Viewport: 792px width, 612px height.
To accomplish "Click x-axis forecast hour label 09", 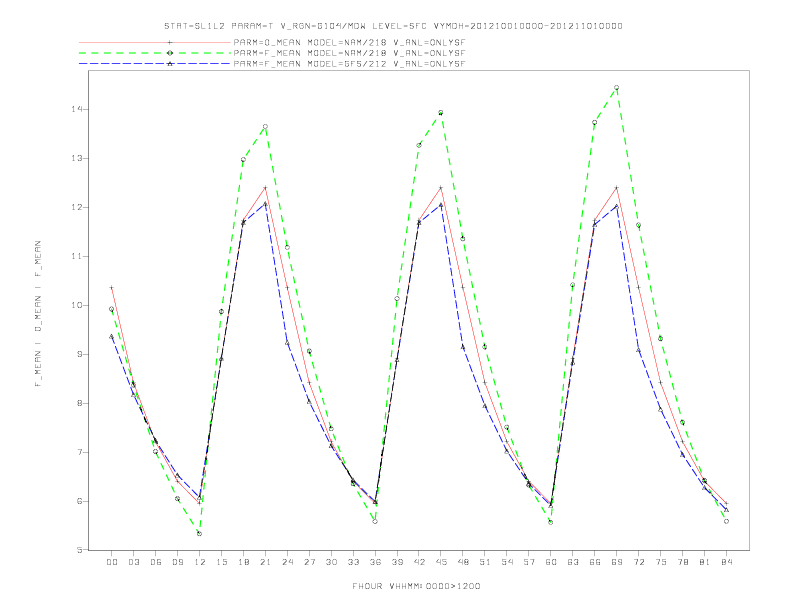I will pos(177,562).
